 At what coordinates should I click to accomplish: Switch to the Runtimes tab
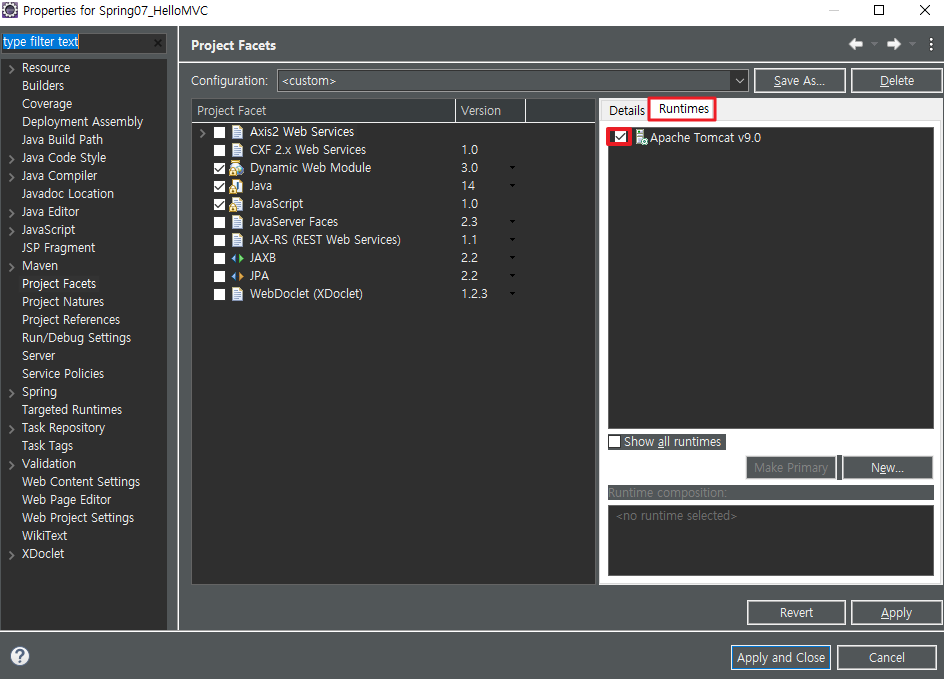click(x=683, y=109)
